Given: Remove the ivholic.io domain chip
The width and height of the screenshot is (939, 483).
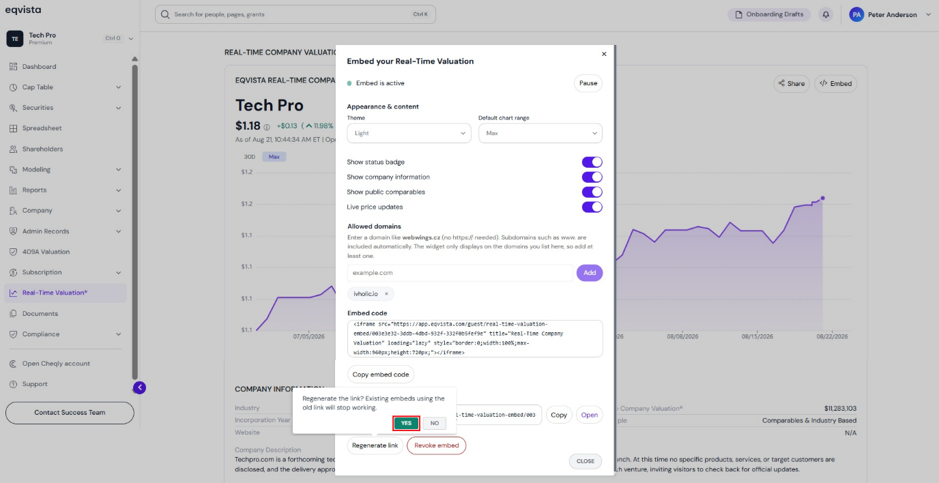Looking at the screenshot, I should coord(386,294).
